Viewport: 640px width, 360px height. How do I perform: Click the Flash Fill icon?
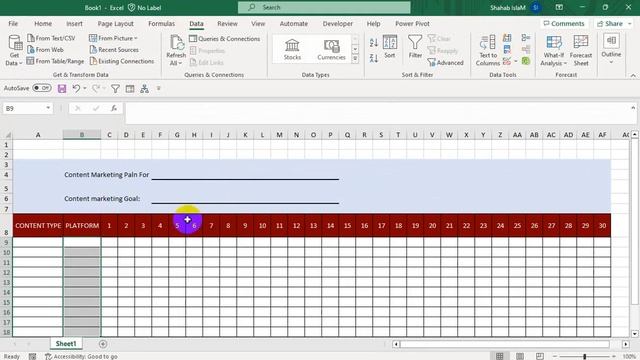[507, 38]
